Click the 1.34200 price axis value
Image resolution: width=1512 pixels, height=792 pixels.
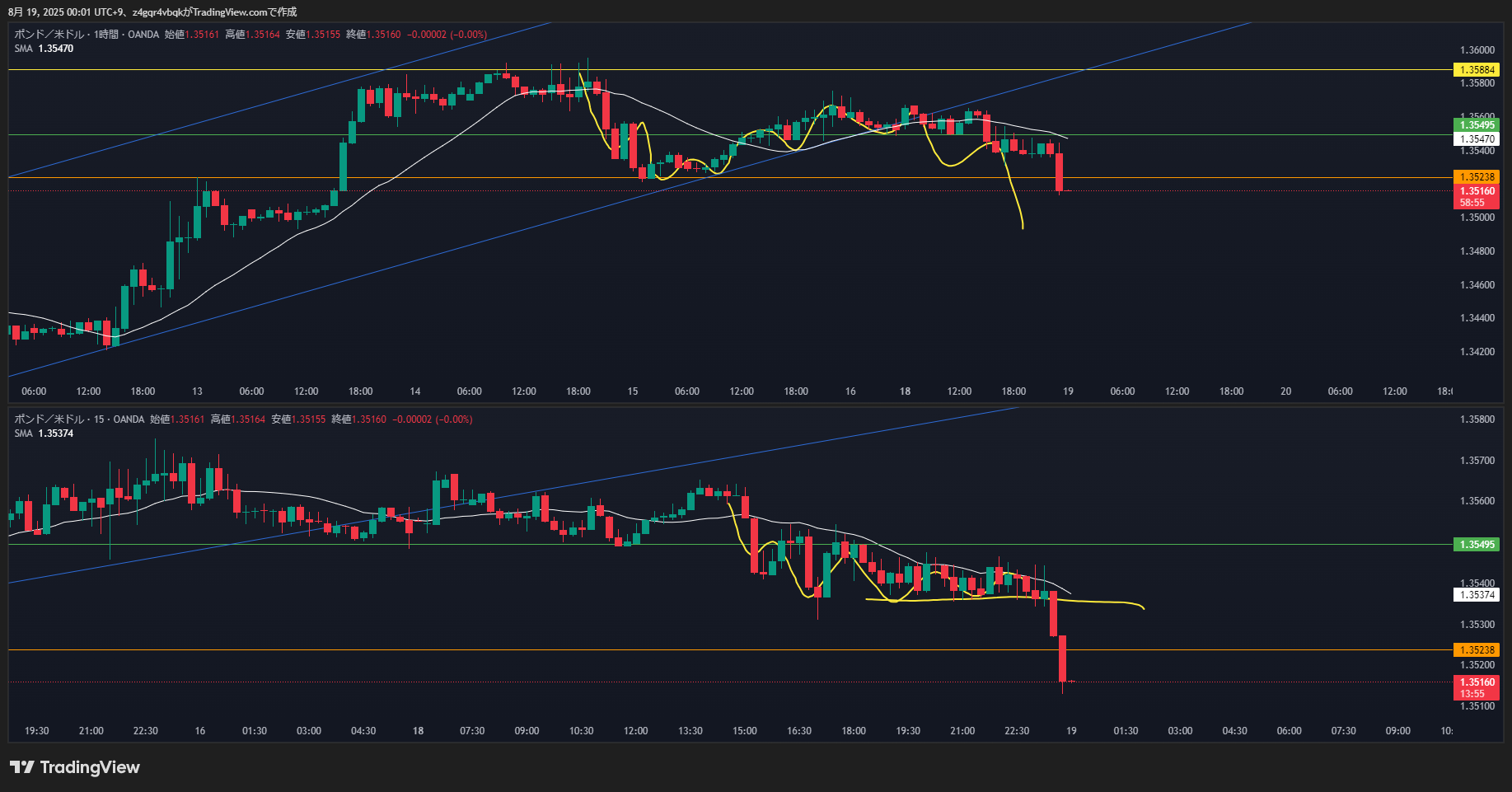click(1477, 352)
